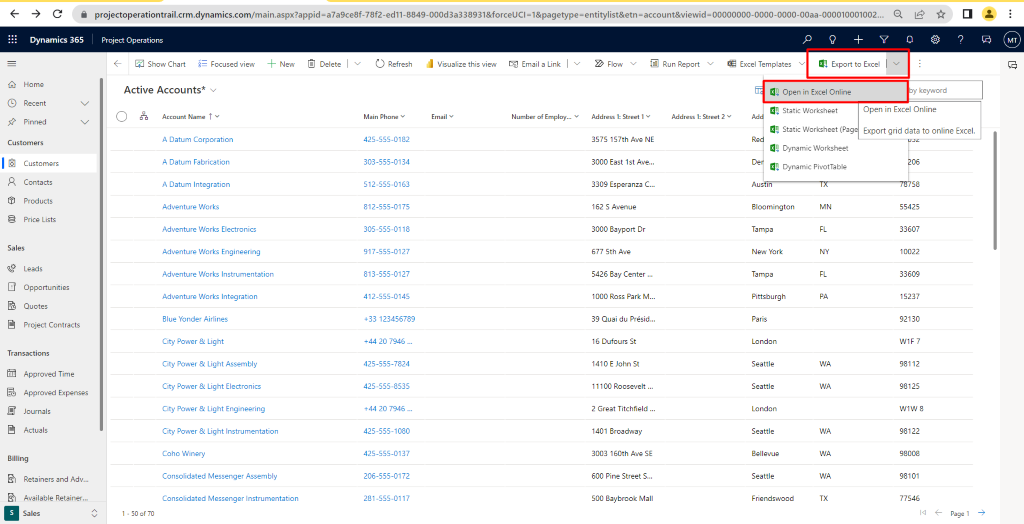Toggle browser side panel button
Image resolution: width=1024 pixels, height=524 pixels.
pos(967,14)
